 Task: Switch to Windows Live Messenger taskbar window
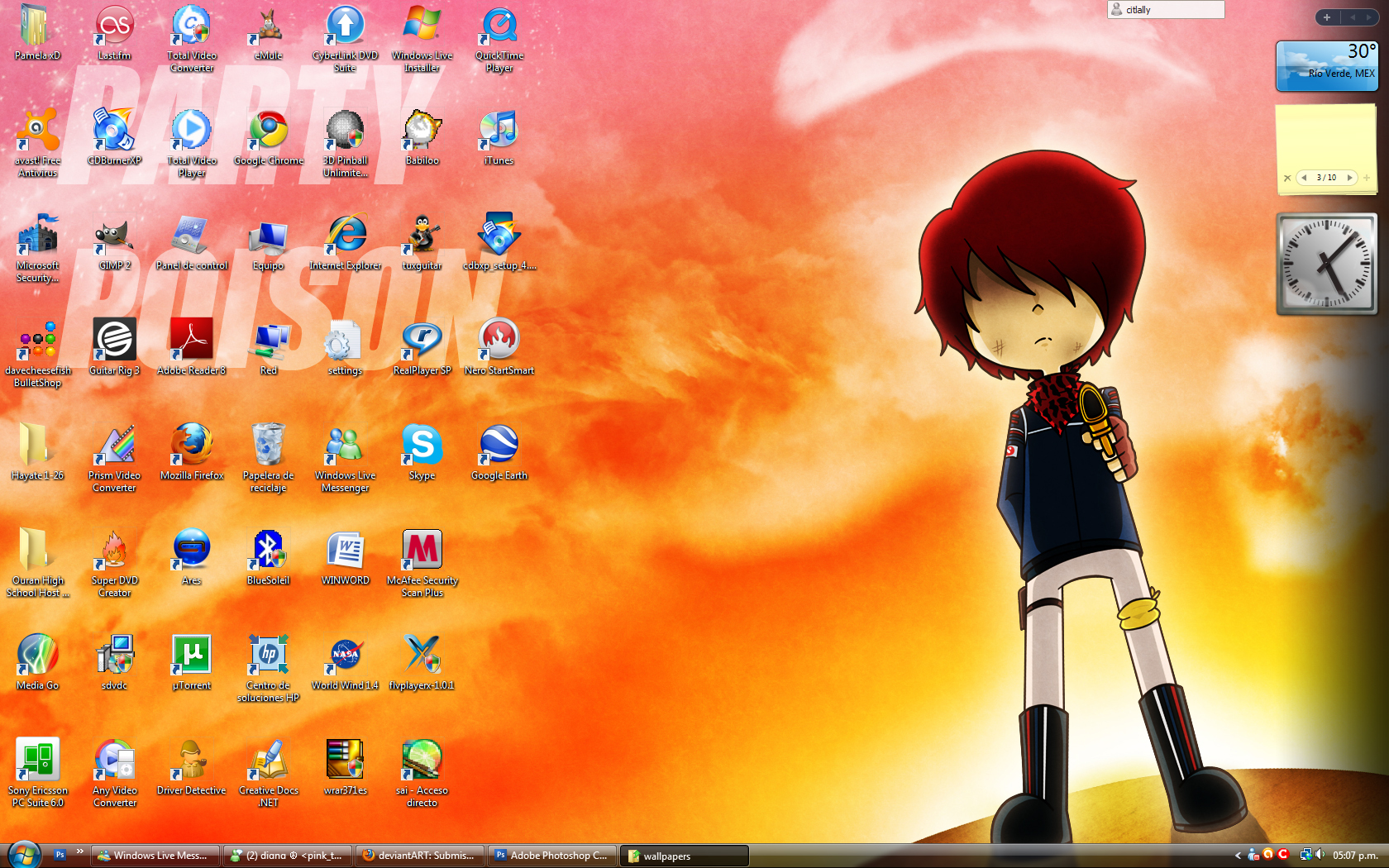(155, 856)
